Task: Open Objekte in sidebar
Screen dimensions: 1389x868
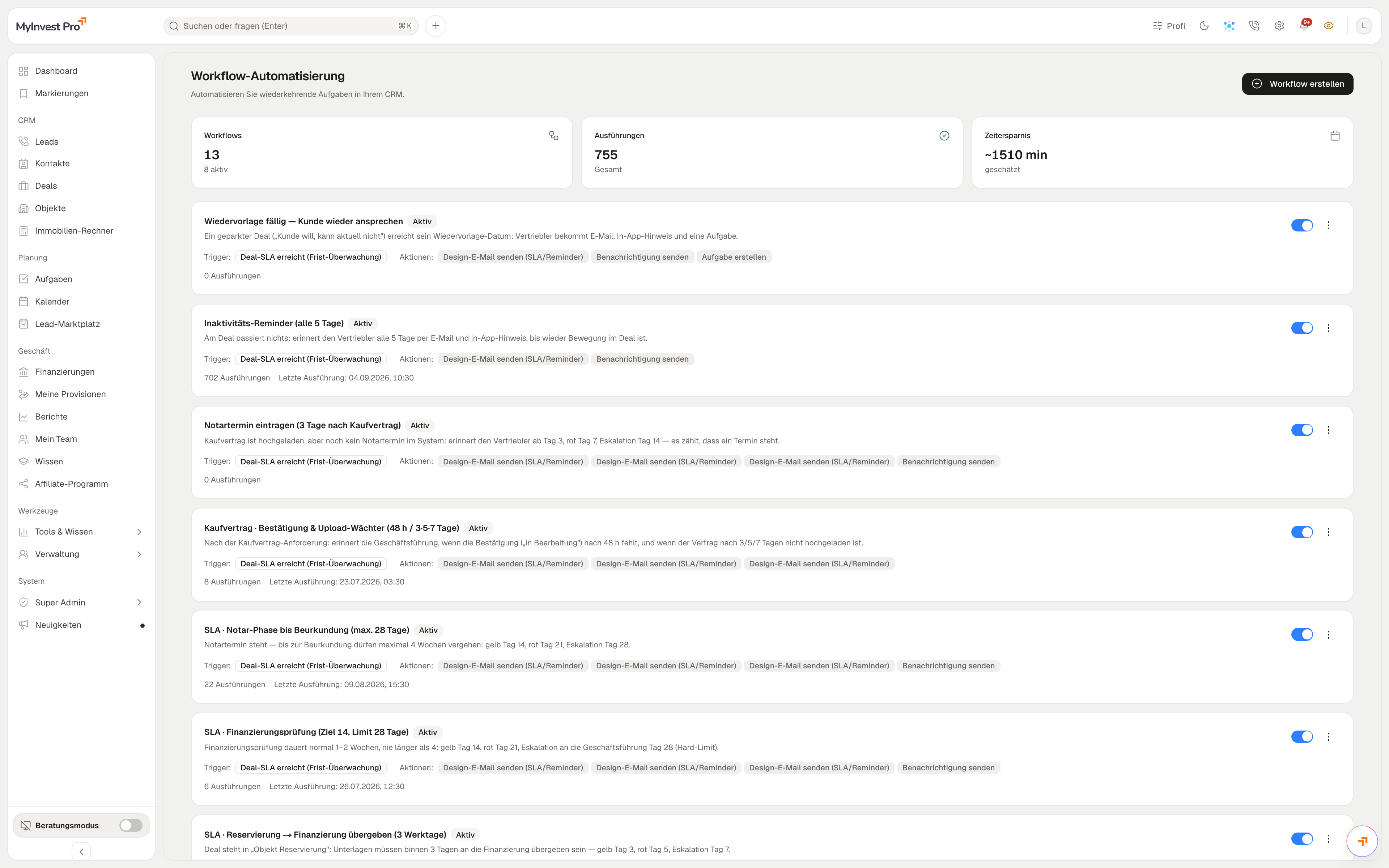Action: (81, 208)
